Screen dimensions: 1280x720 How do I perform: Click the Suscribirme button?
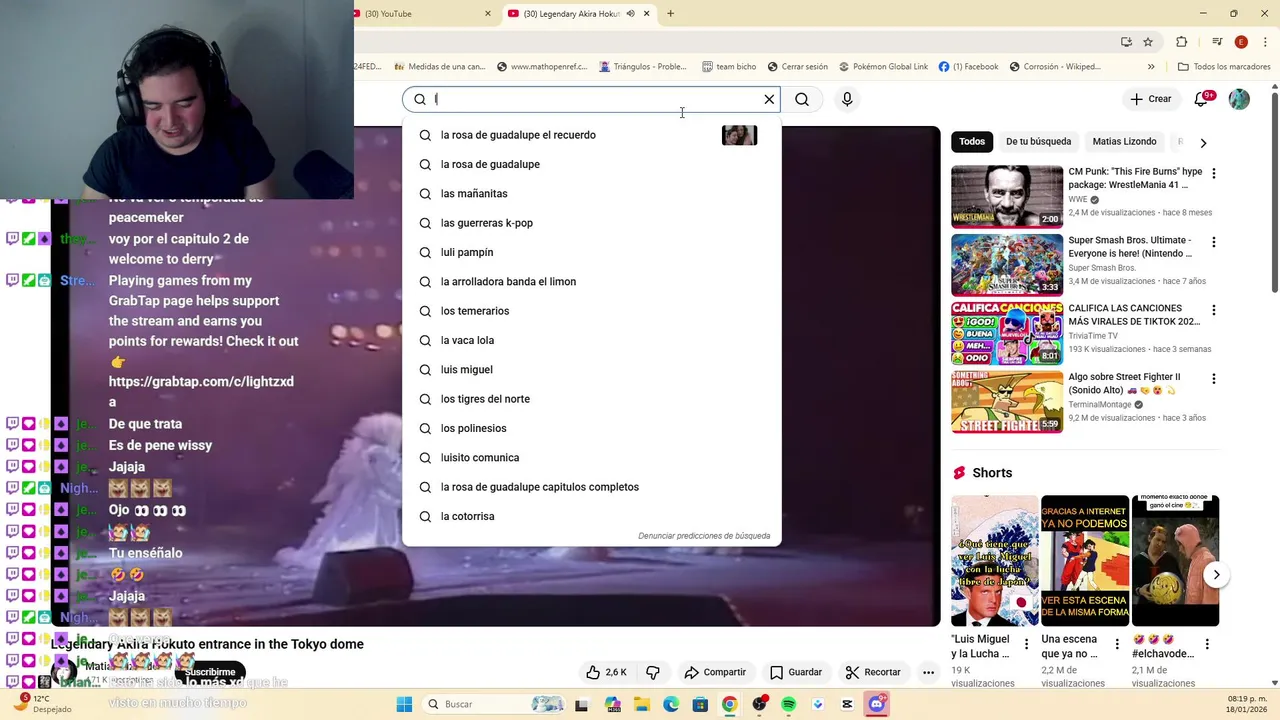click(x=210, y=672)
